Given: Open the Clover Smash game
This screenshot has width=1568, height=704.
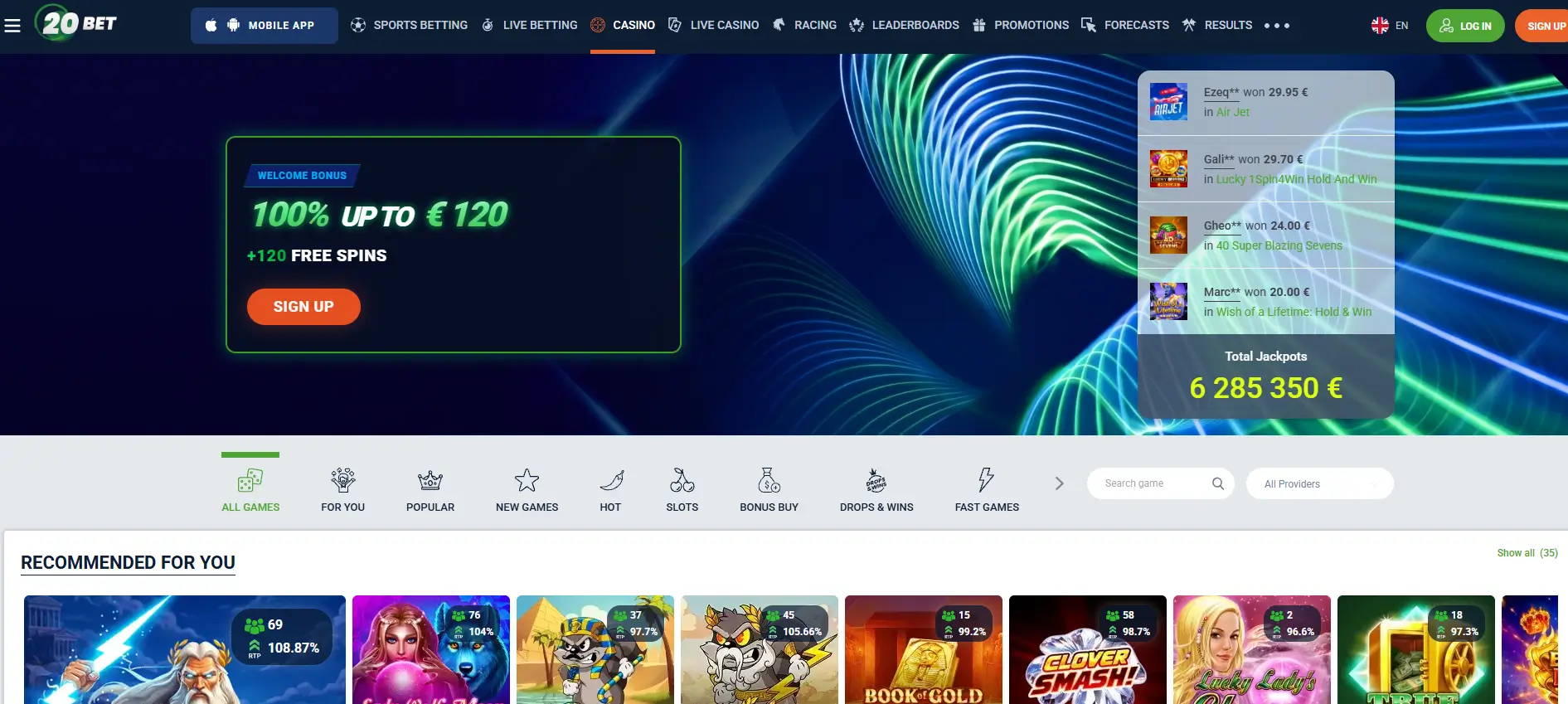Looking at the screenshot, I should [x=1088, y=650].
